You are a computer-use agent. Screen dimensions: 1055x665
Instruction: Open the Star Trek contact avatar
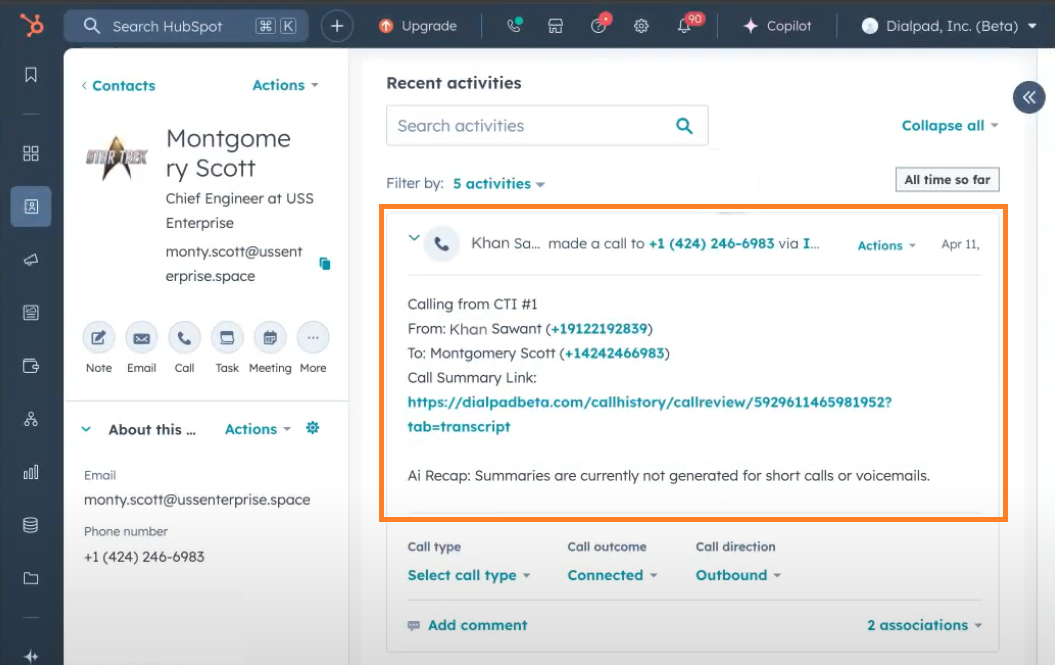click(x=116, y=158)
